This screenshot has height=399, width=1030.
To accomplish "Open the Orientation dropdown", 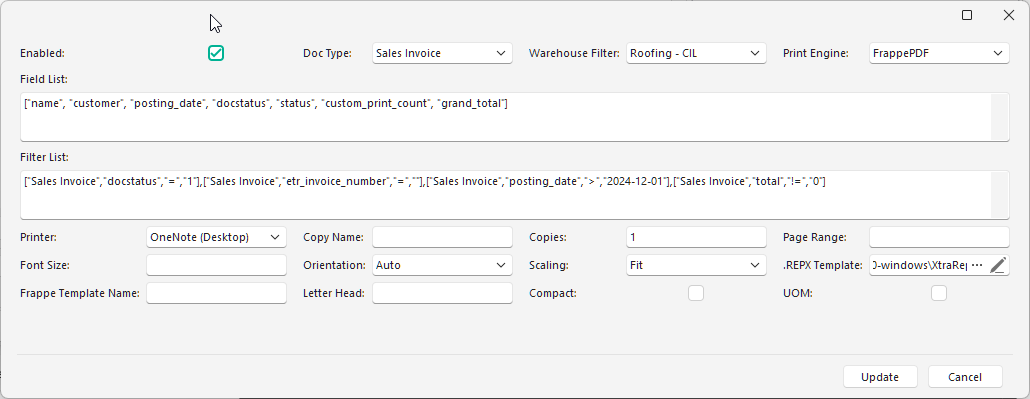I will click(442, 266).
